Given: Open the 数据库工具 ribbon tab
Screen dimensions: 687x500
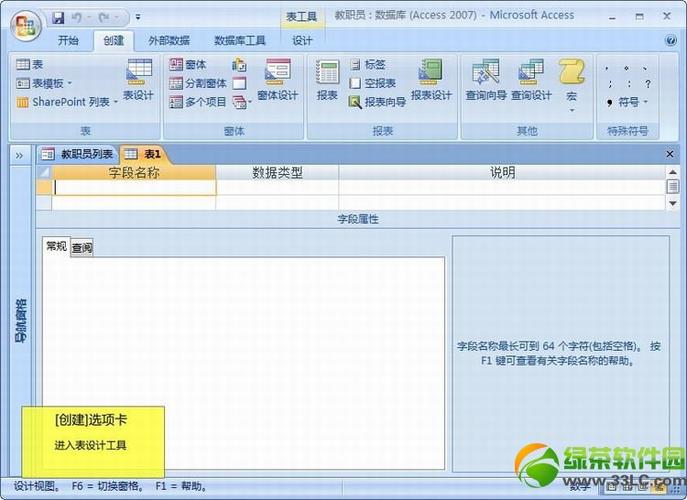Looking at the screenshot, I should pyautogui.click(x=240, y=41).
